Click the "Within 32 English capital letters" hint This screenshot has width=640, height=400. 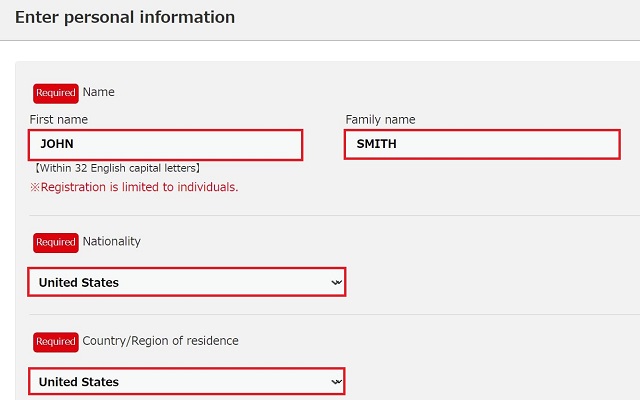tap(117, 168)
